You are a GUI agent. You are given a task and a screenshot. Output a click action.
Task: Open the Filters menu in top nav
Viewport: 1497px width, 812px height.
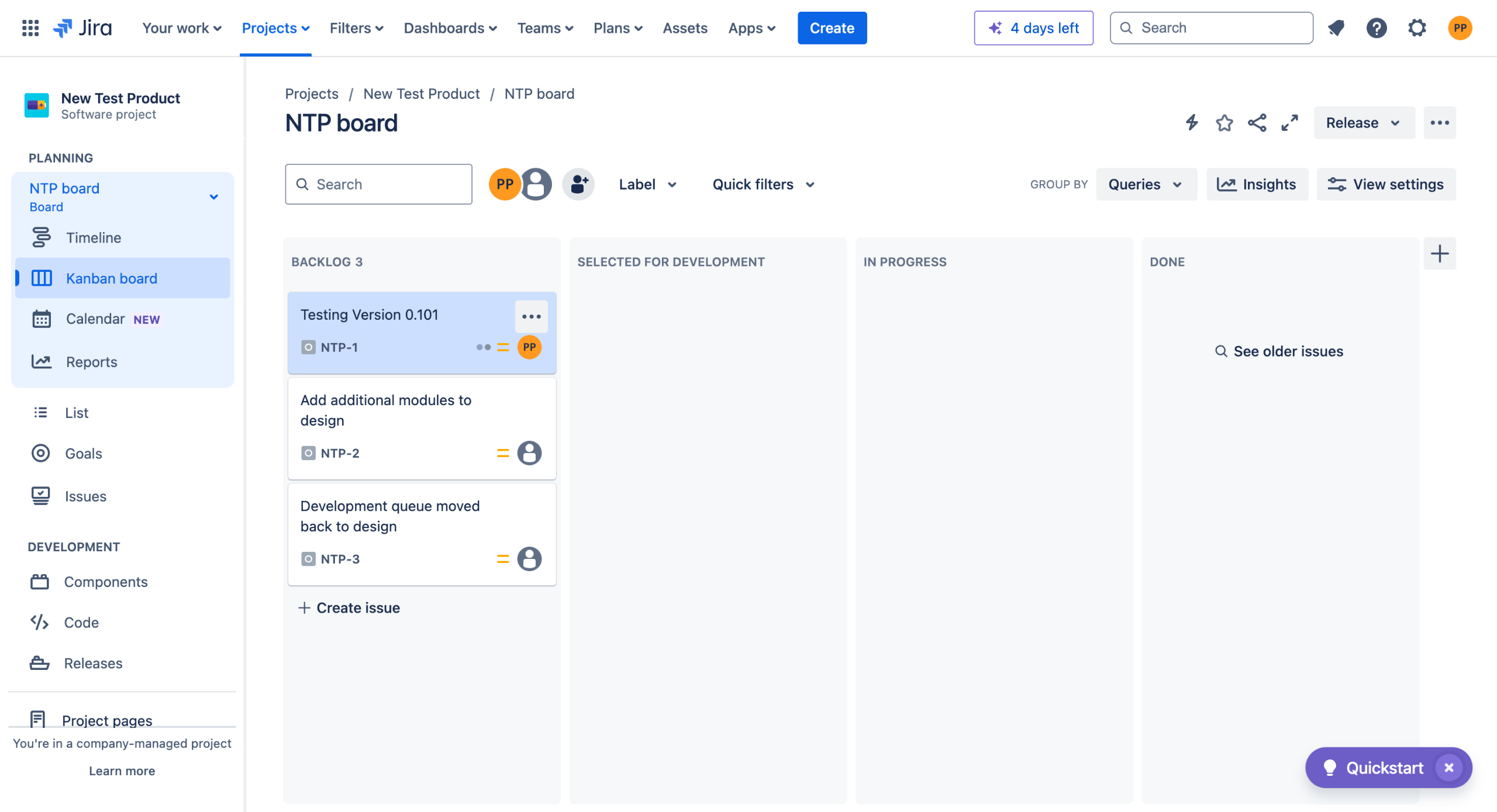pyautogui.click(x=356, y=28)
